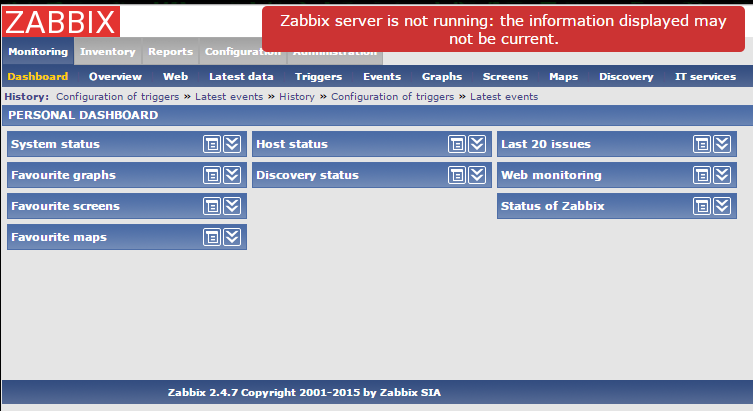The height and width of the screenshot is (411, 753).
Task: Open the Configuration tab
Action: point(243,51)
